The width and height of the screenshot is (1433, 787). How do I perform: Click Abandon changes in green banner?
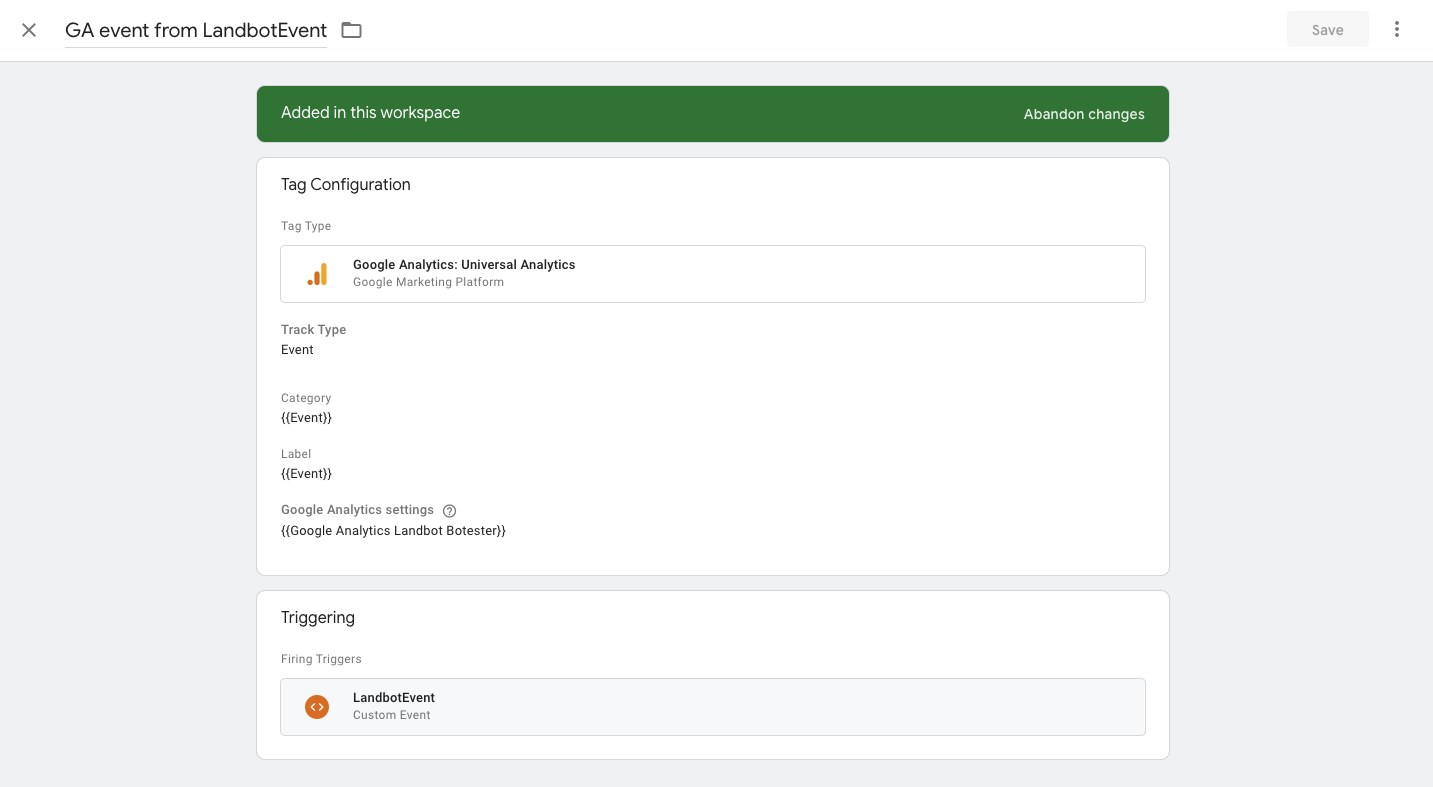pyautogui.click(x=1084, y=114)
